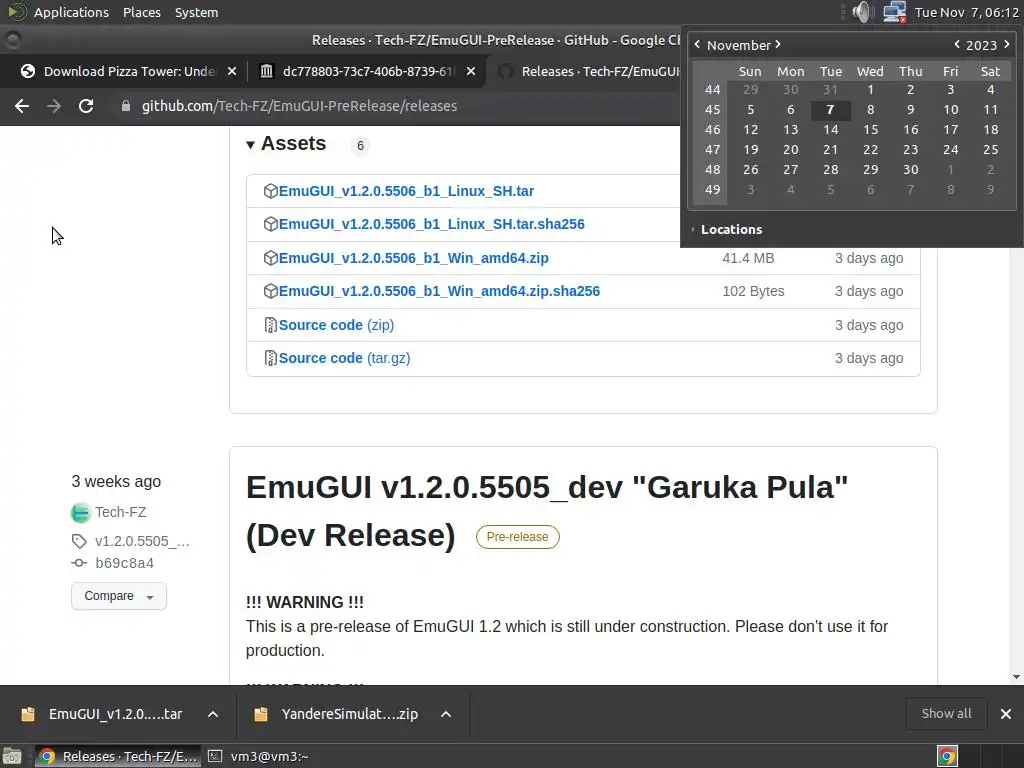
Task: Switch to the dc778803-73c7 tab
Action: click(x=367, y=71)
